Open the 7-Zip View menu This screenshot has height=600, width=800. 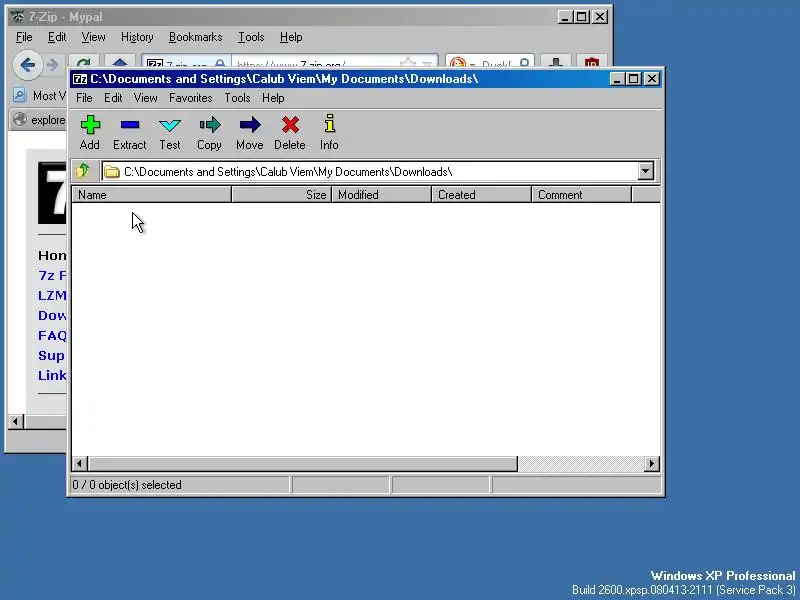[x=145, y=98]
